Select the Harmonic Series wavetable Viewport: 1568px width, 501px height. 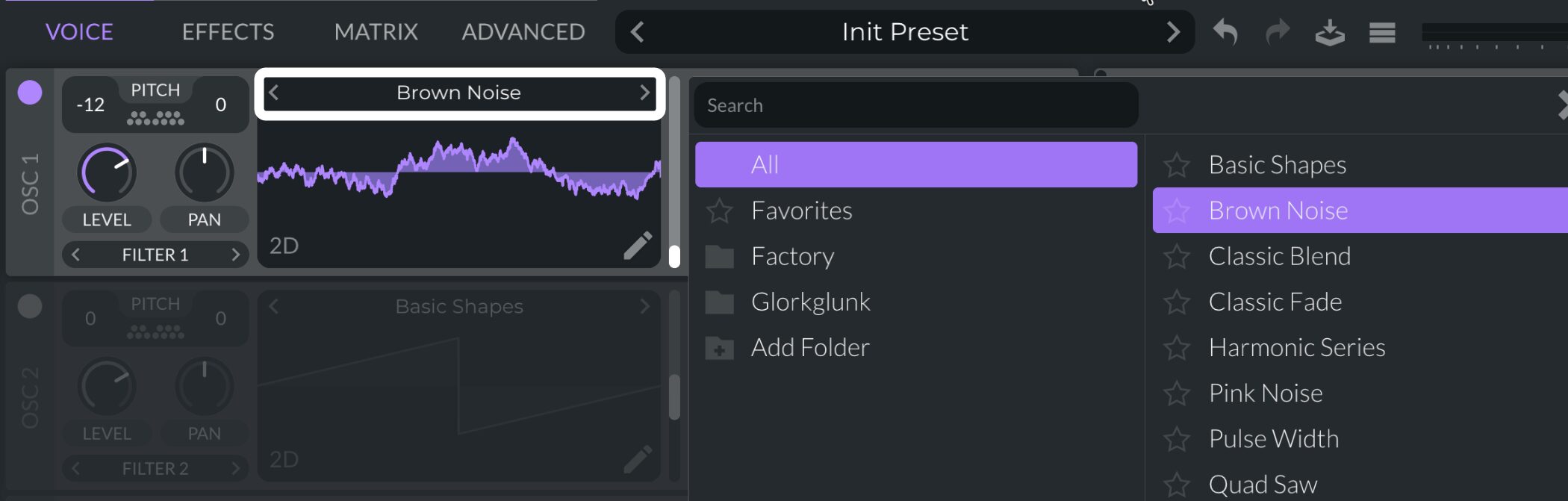[1297, 348]
